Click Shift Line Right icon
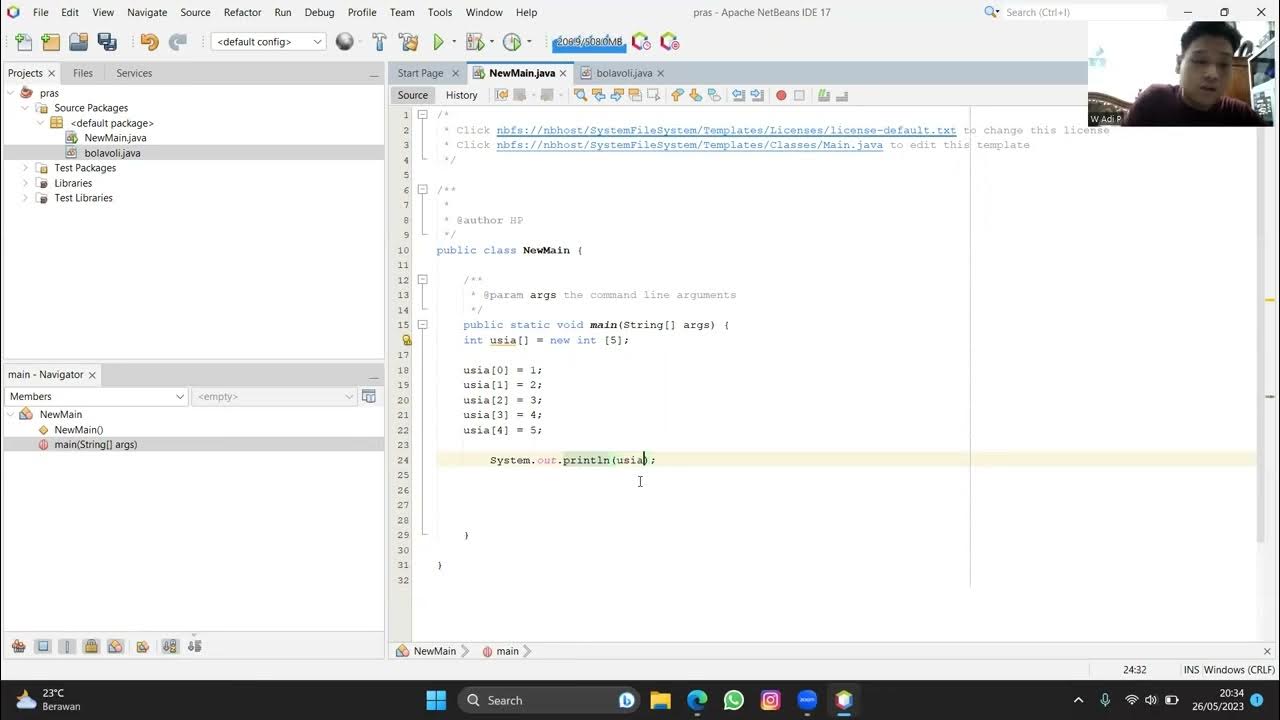 (x=757, y=95)
